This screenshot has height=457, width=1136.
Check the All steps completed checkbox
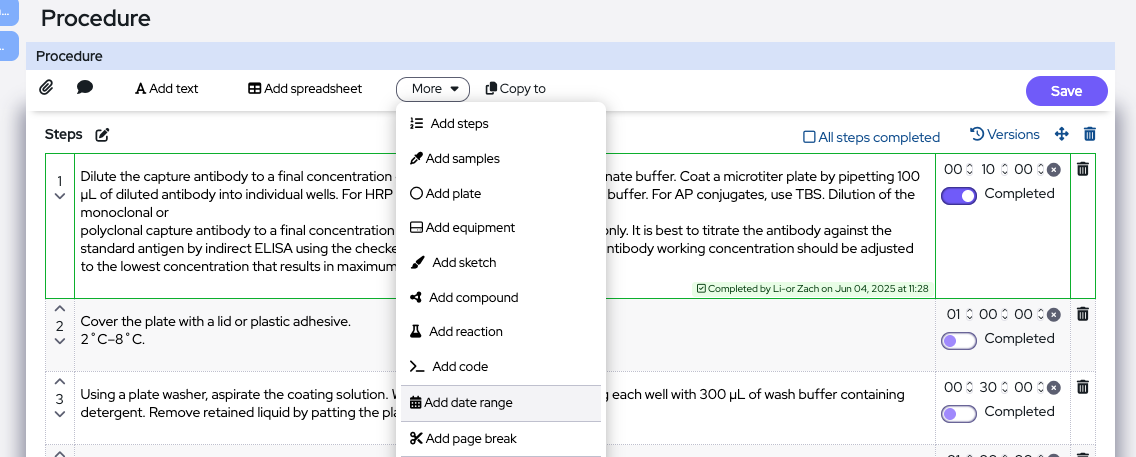(810, 137)
